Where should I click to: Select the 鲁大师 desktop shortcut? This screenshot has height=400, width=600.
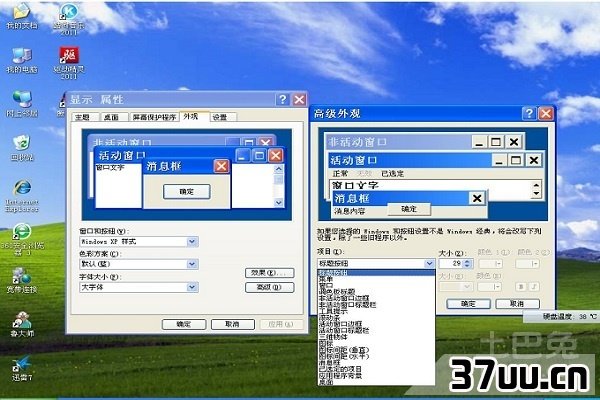coord(22,324)
